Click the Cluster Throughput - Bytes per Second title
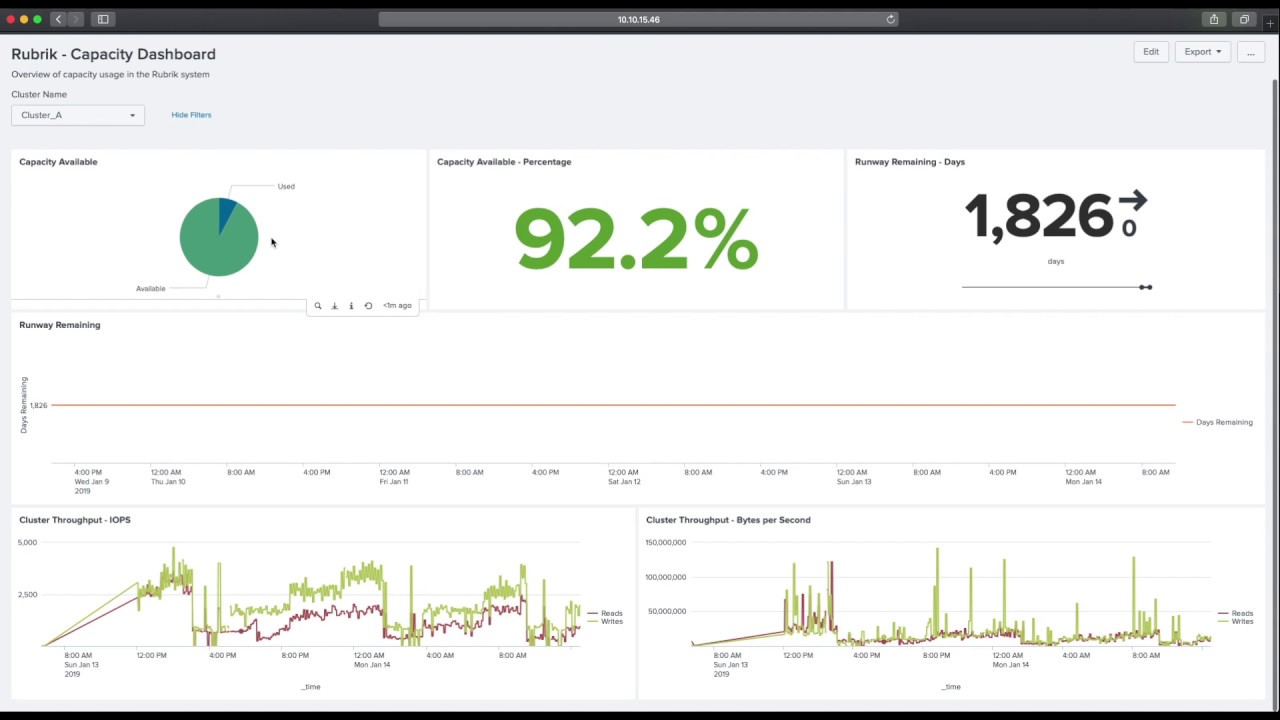This screenshot has height=720, width=1280. click(x=728, y=520)
